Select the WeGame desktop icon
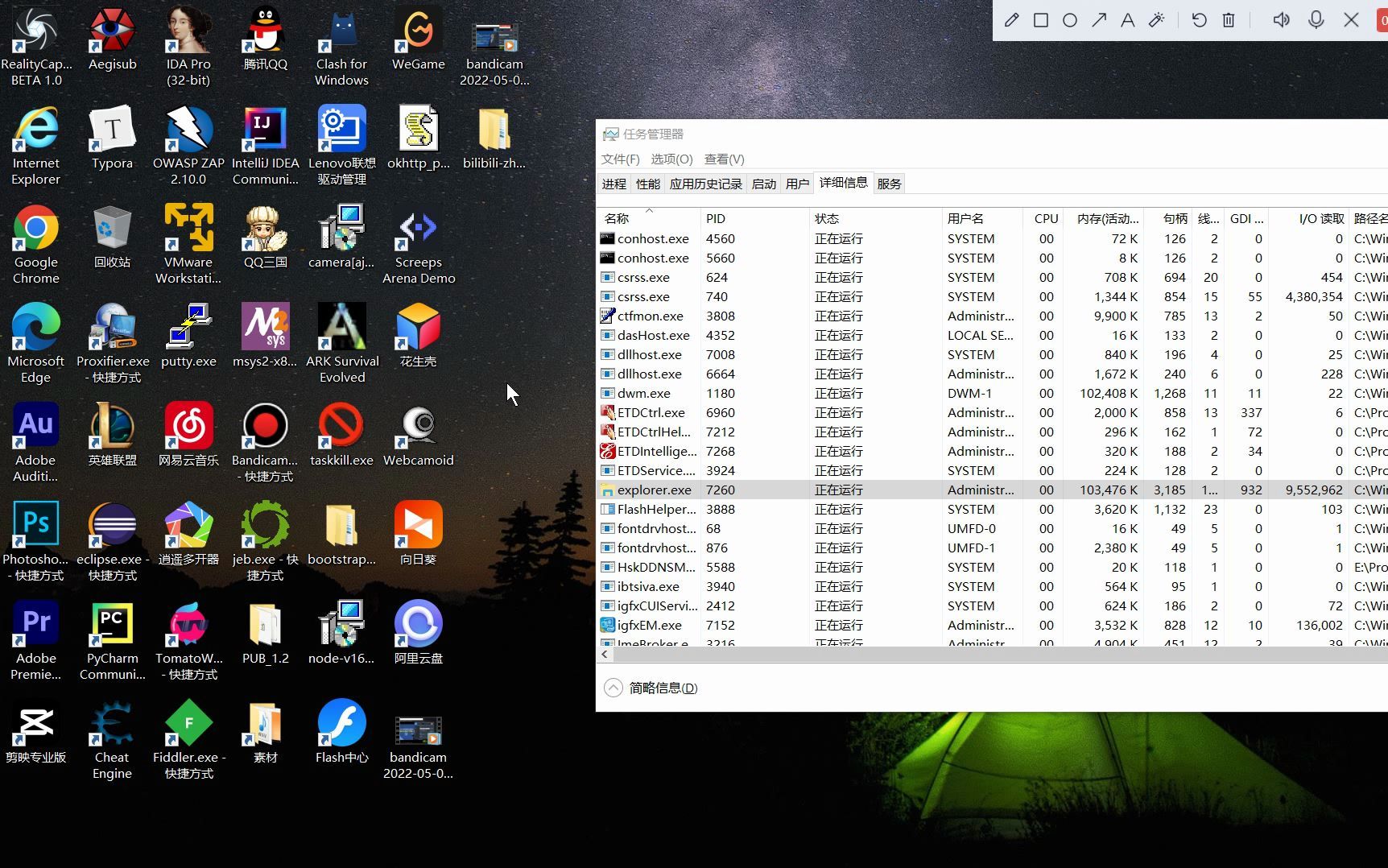Screen dimensions: 1388x868 coord(418,39)
